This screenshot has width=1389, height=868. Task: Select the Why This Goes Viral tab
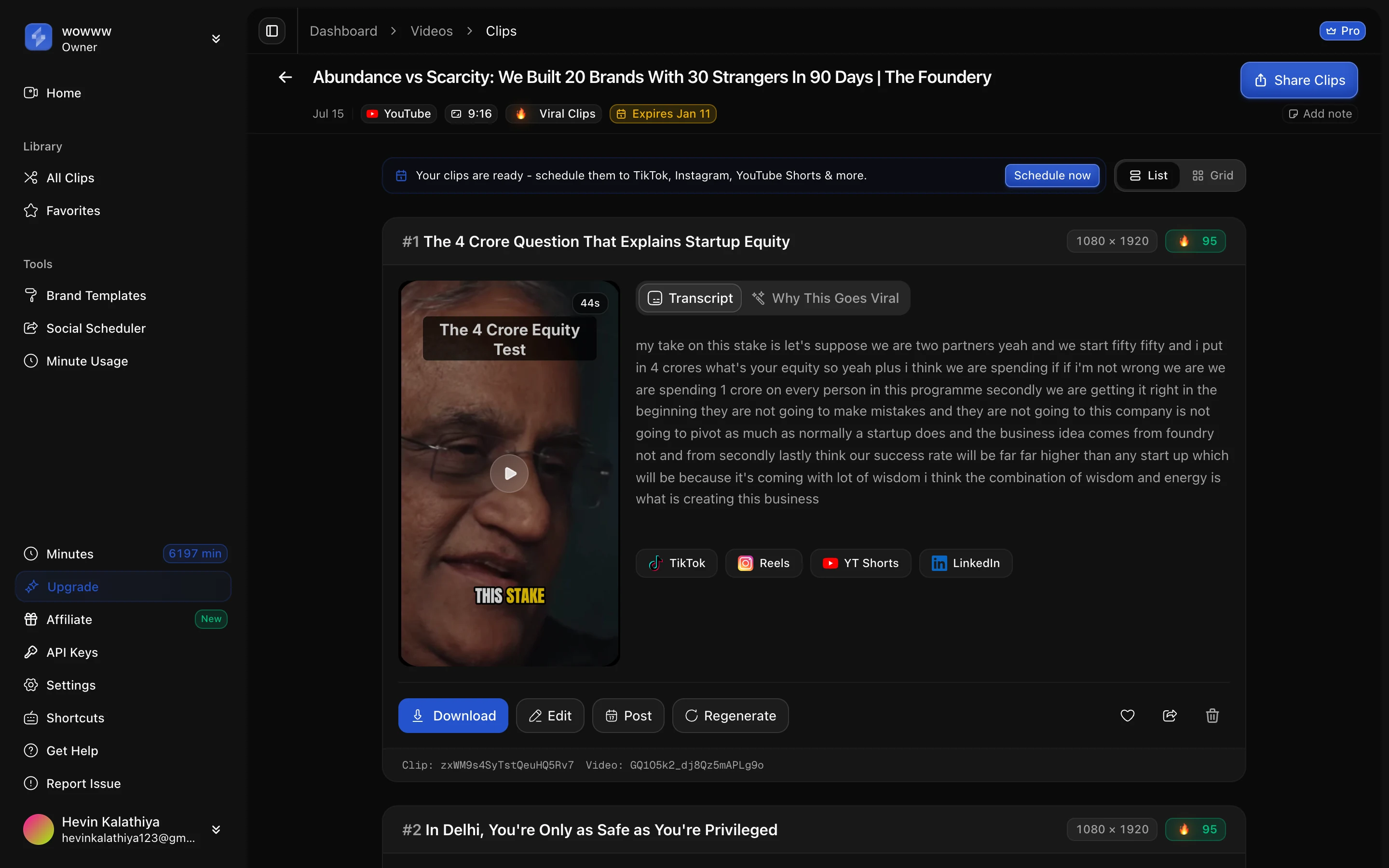[x=825, y=298]
